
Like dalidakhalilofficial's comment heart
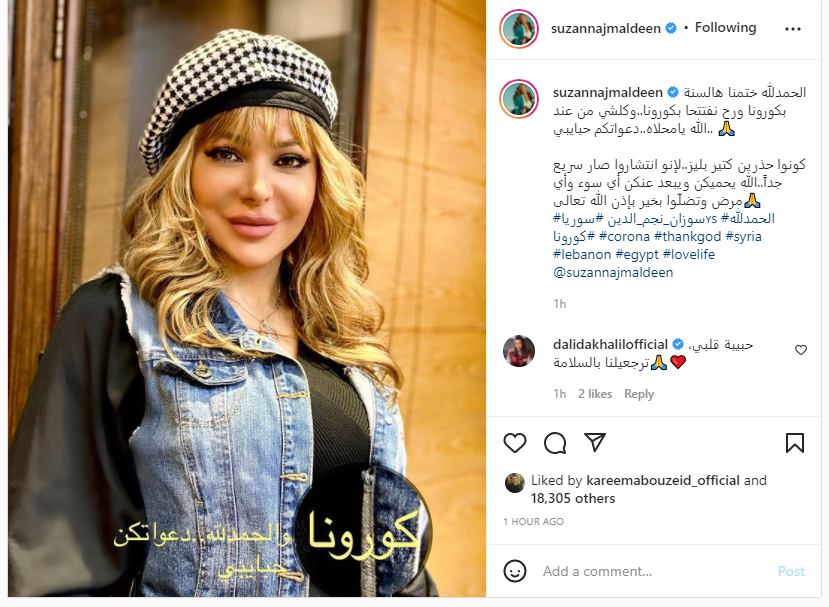click(801, 350)
